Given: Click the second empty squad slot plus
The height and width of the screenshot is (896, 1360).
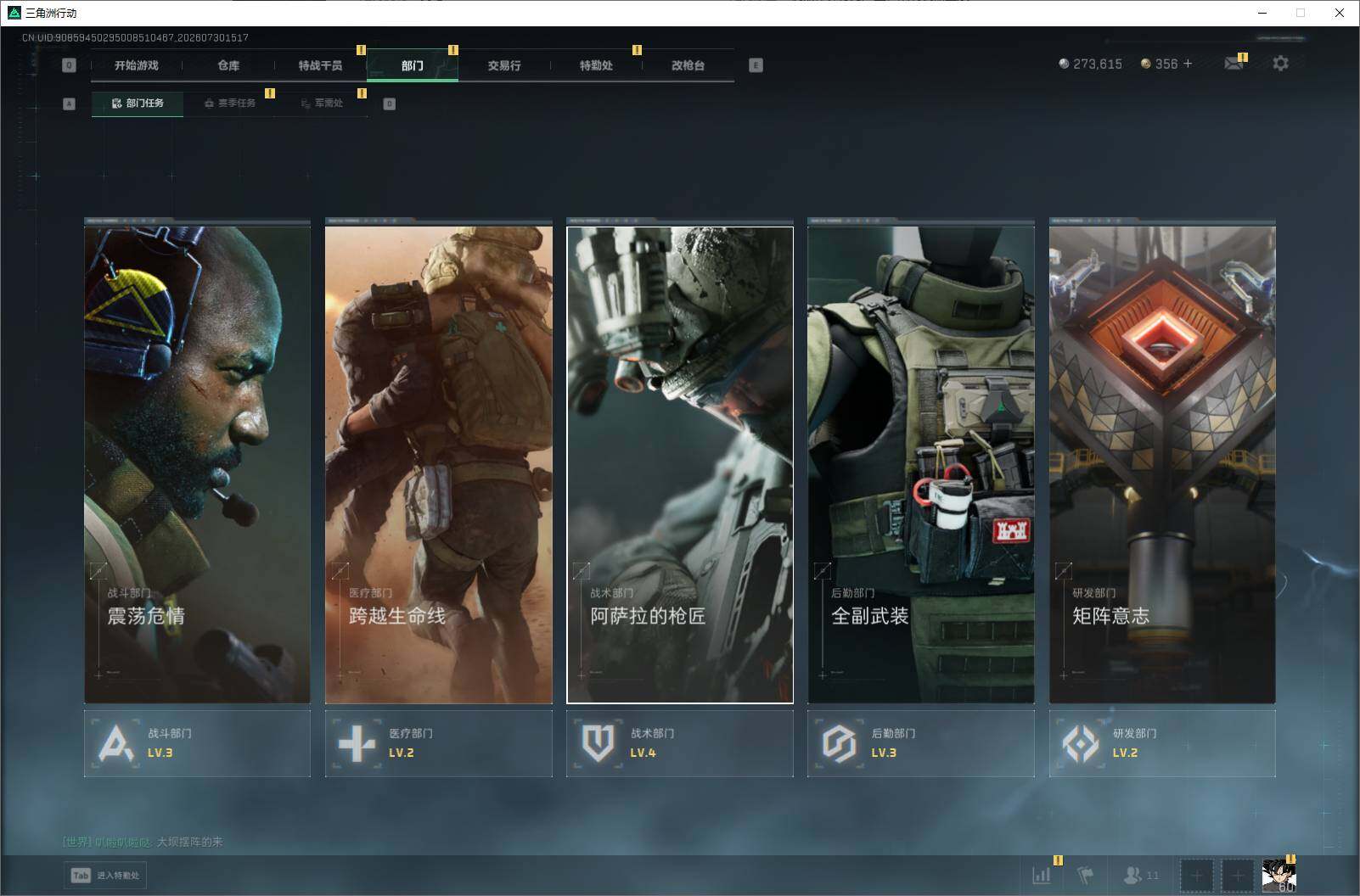Looking at the screenshot, I should (1237, 875).
